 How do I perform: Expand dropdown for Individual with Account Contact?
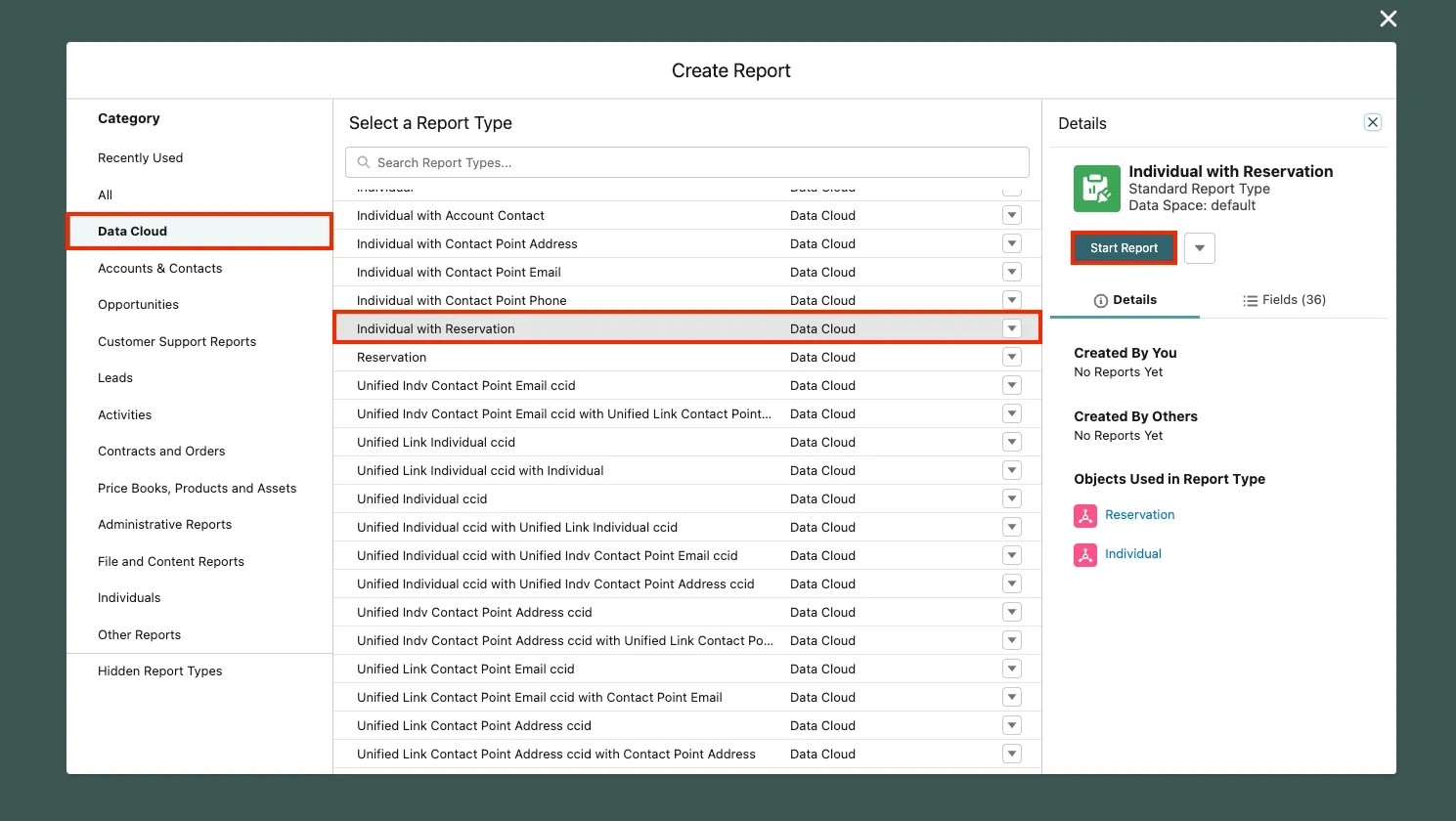1012,215
